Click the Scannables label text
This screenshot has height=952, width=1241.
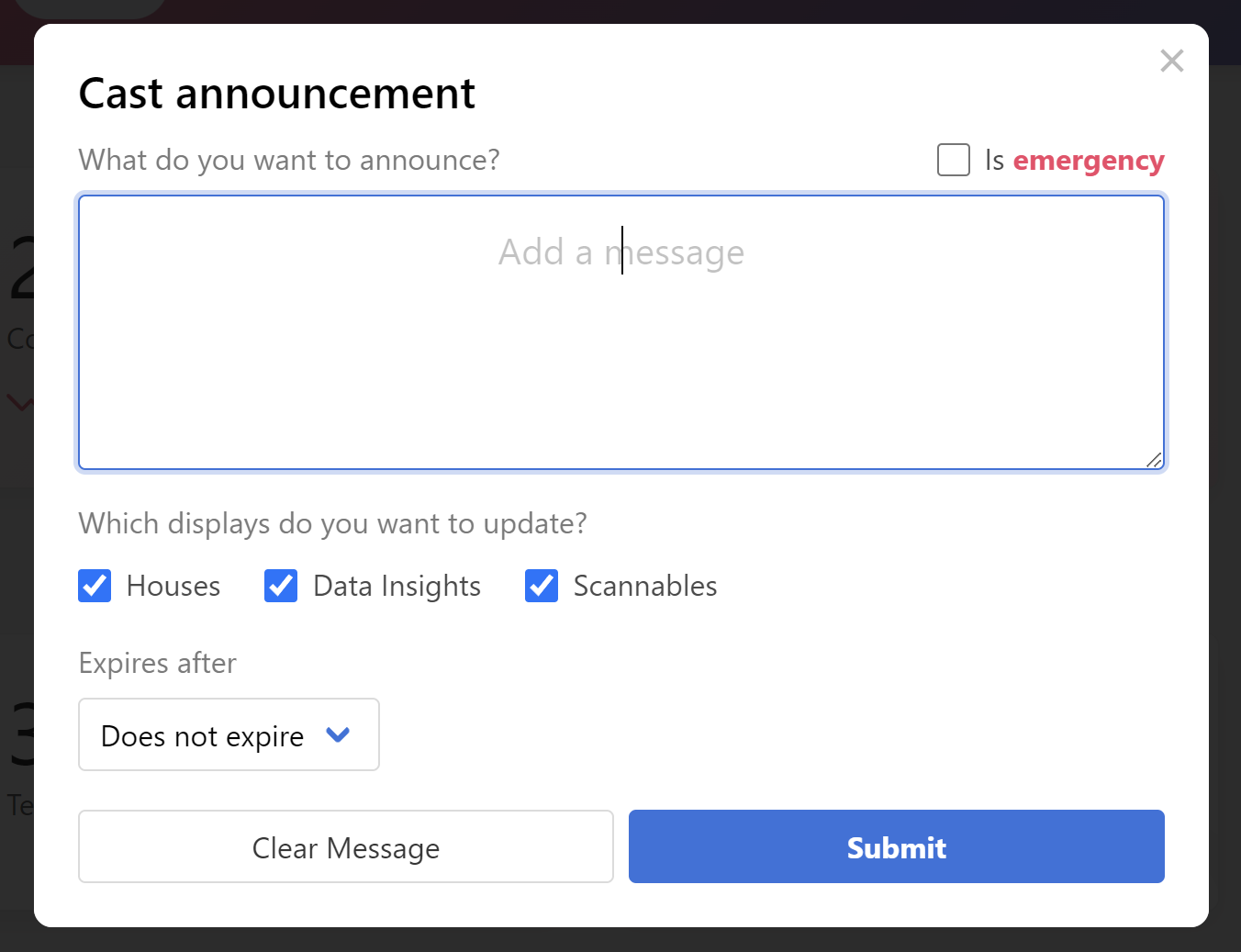point(645,587)
